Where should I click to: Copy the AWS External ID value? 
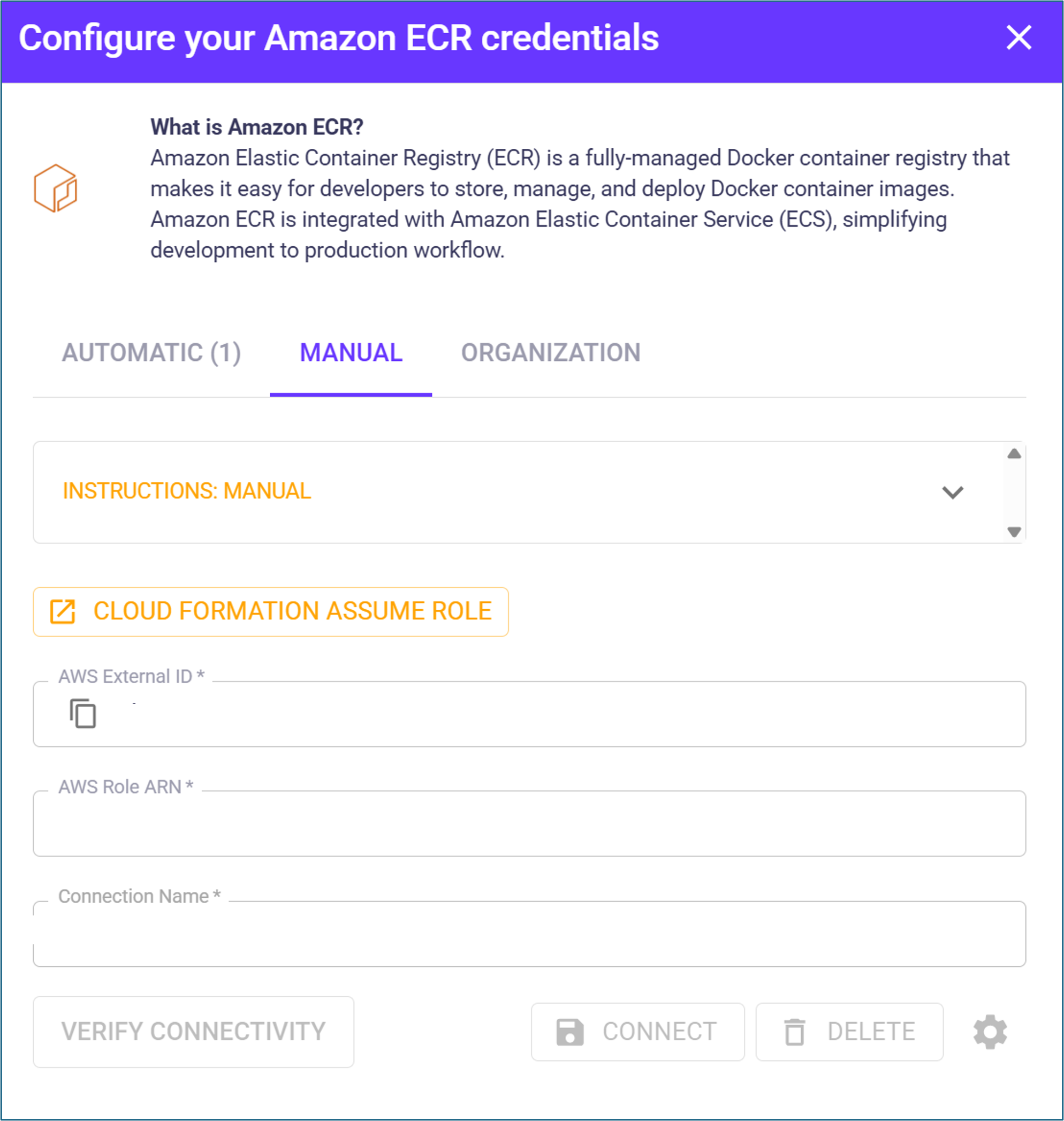83,714
